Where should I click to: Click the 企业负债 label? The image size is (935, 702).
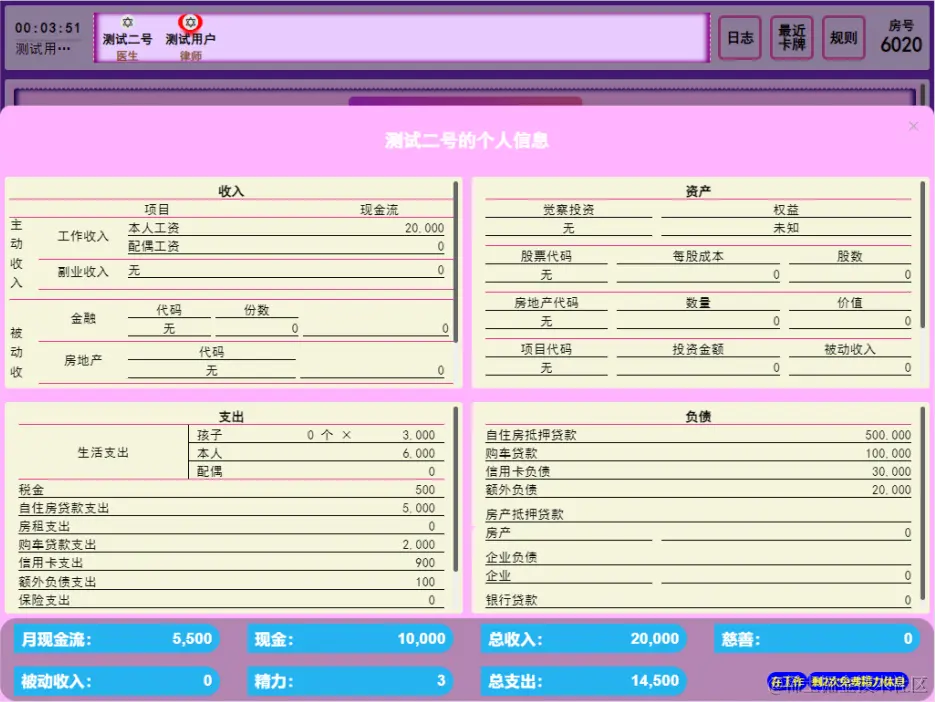(x=511, y=557)
